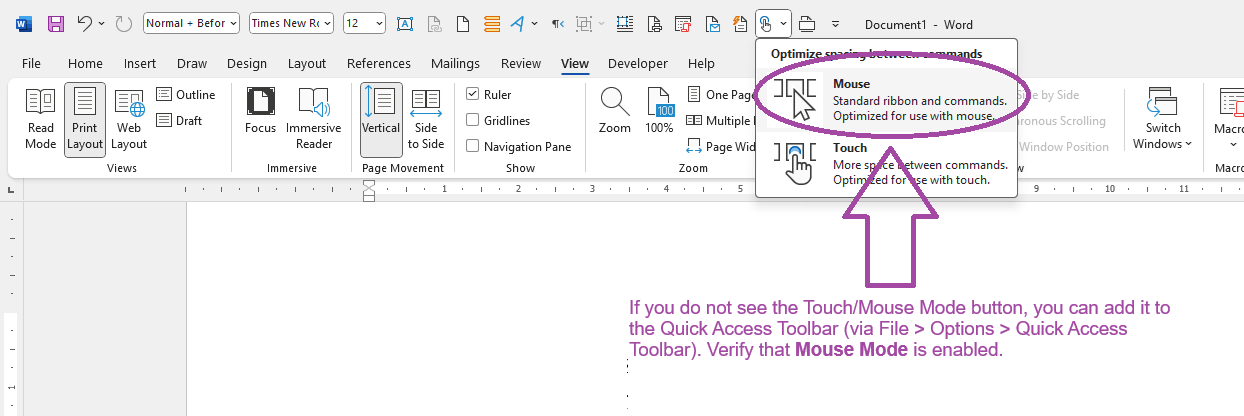The image size is (1244, 416).
Task: Click the paragraph marks icon in Quick Access Toolbar
Action: (558, 23)
